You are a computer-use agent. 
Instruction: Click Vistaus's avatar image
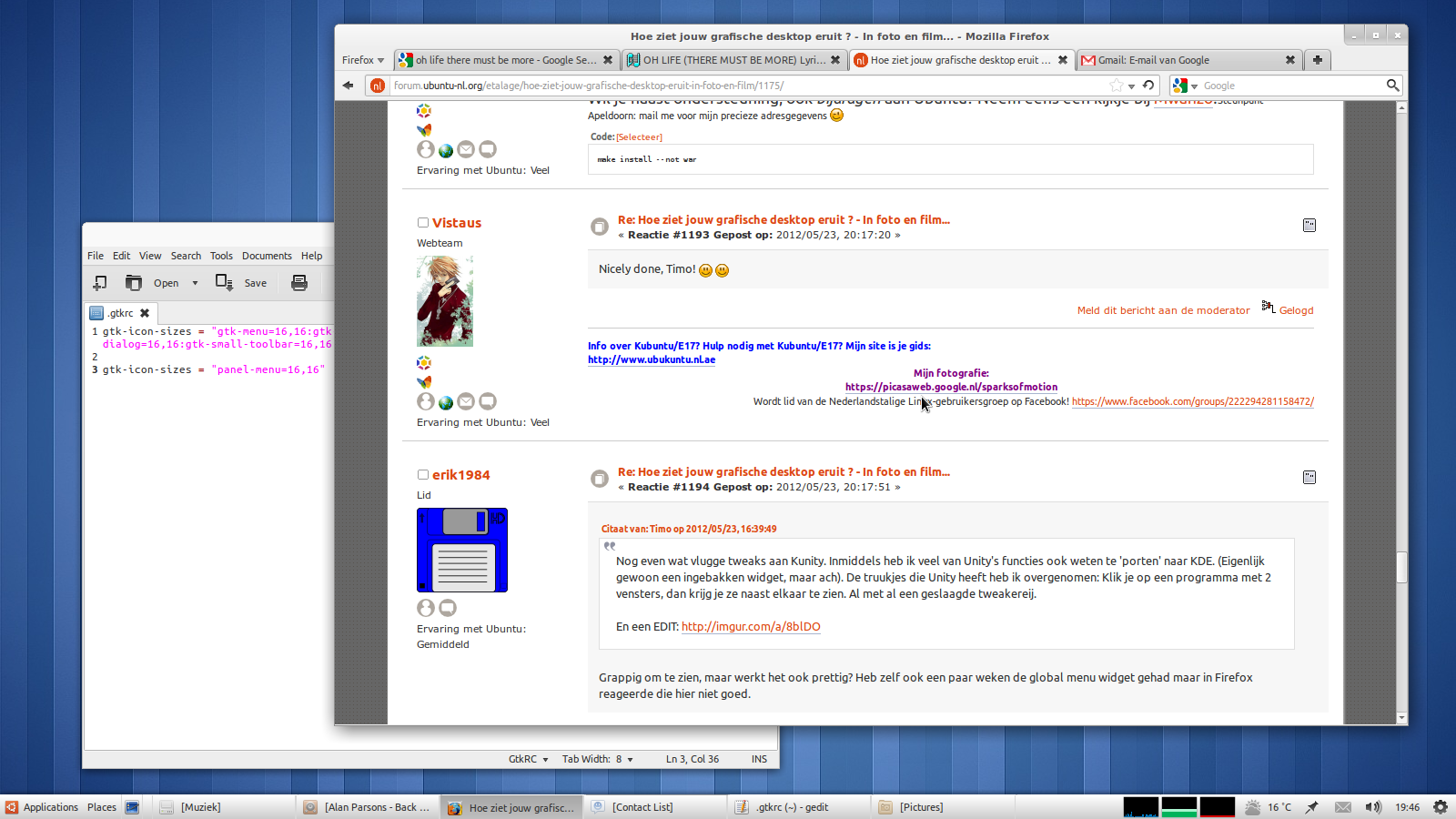point(445,300)
